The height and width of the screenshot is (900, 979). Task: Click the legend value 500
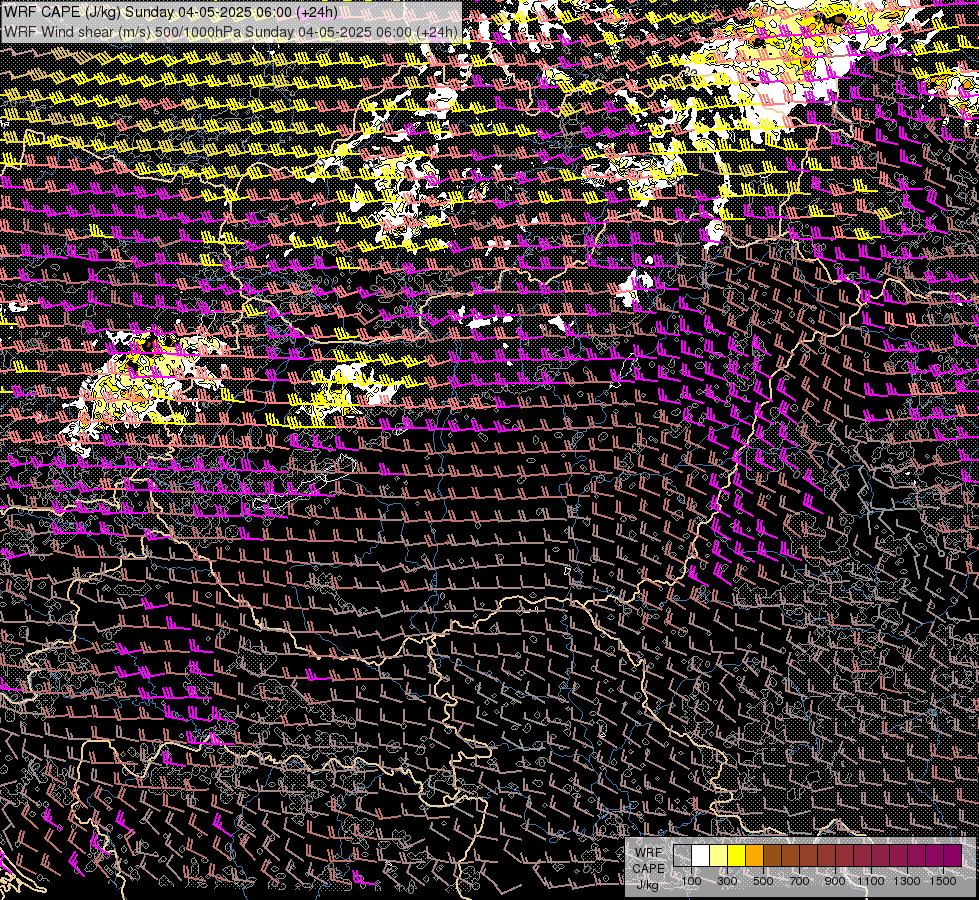(x=763, y=881)
